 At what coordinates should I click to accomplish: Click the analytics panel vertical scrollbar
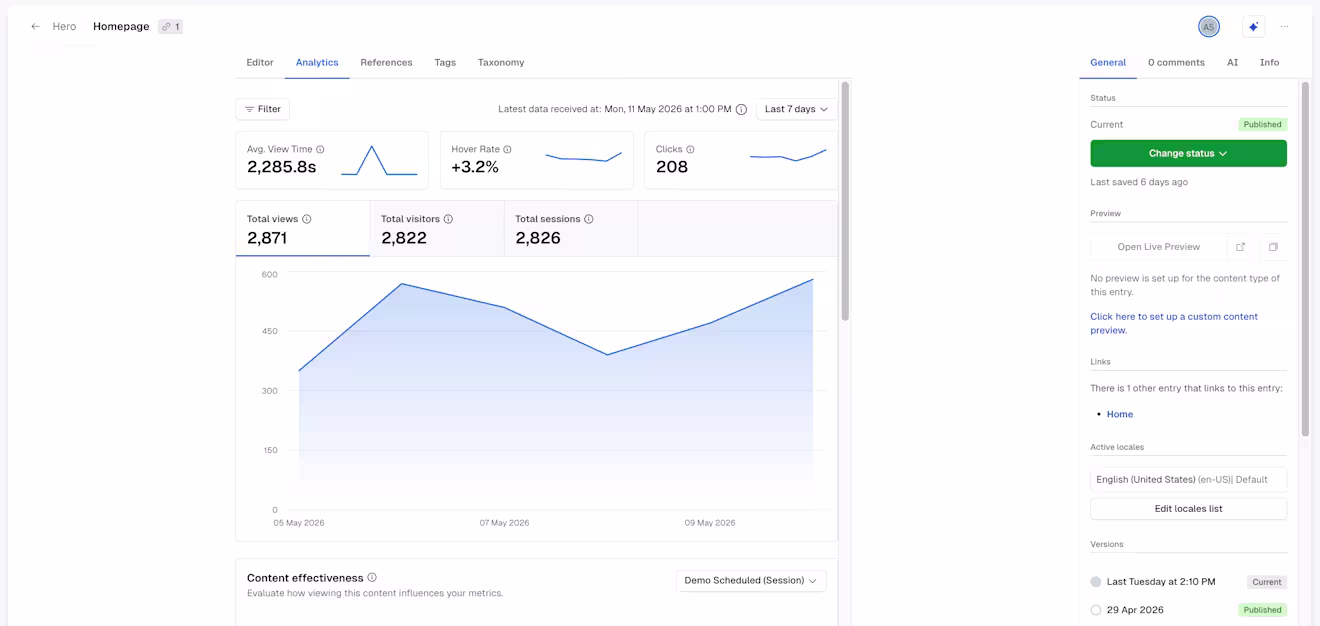(845, 200)
